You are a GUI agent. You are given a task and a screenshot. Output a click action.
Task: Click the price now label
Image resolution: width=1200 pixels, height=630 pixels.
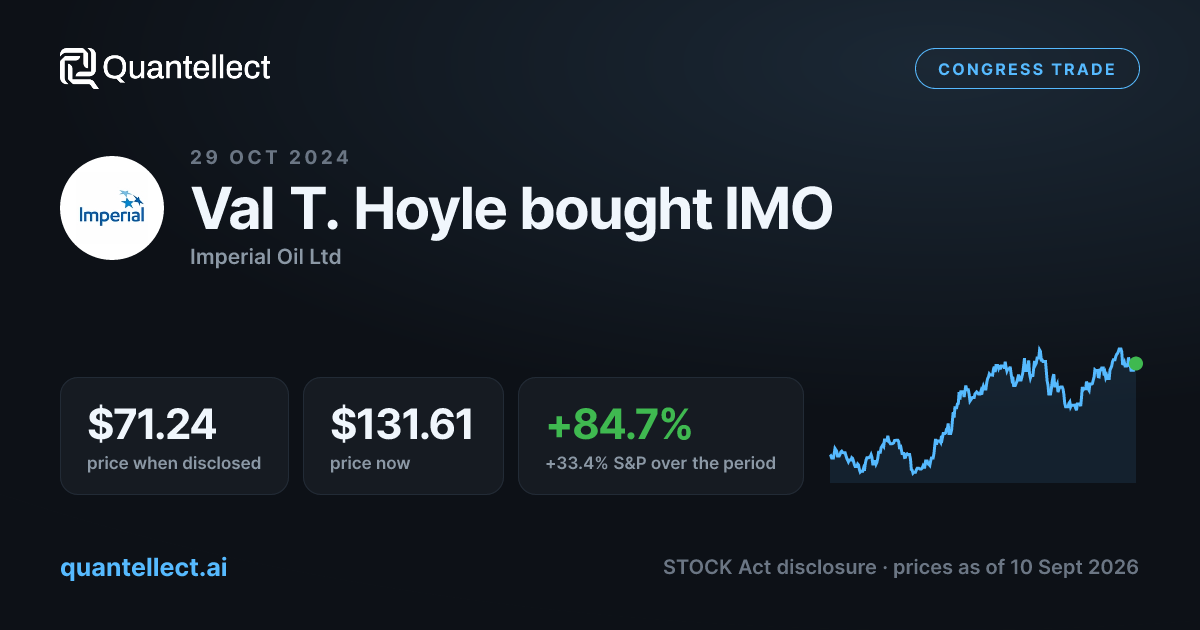click(x=370, y=463)
